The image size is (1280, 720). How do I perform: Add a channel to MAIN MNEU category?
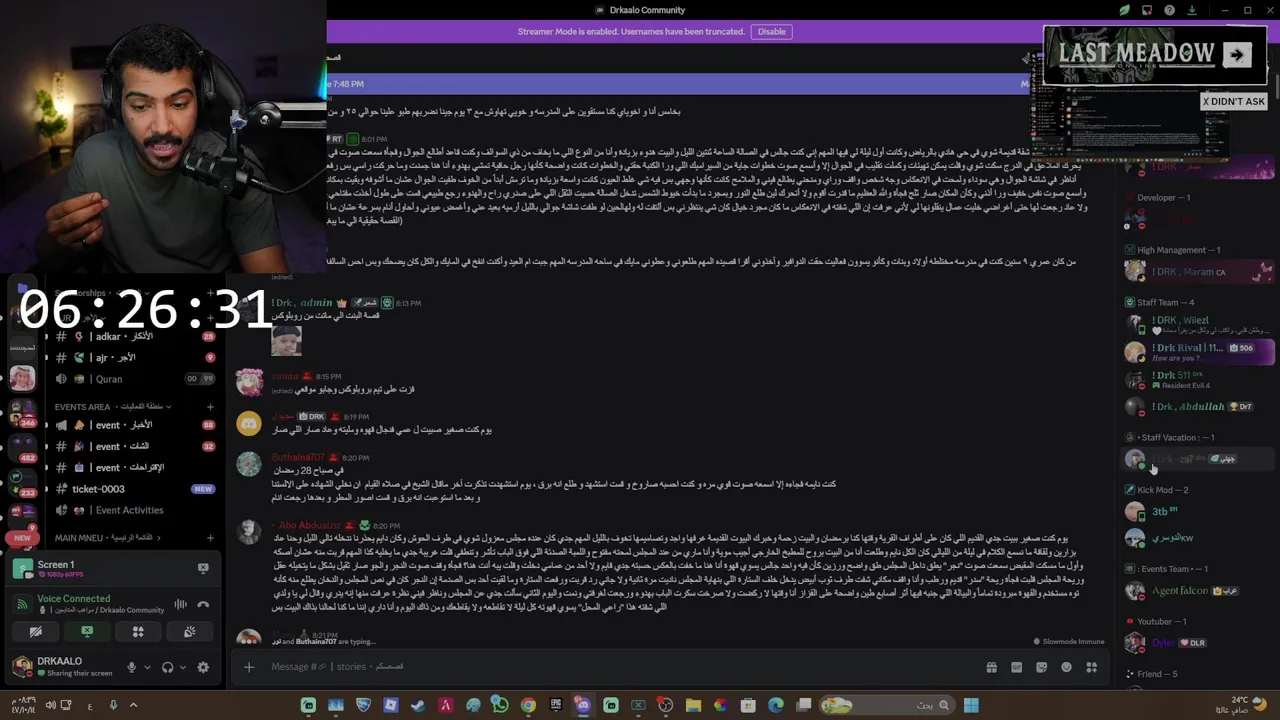210,538
